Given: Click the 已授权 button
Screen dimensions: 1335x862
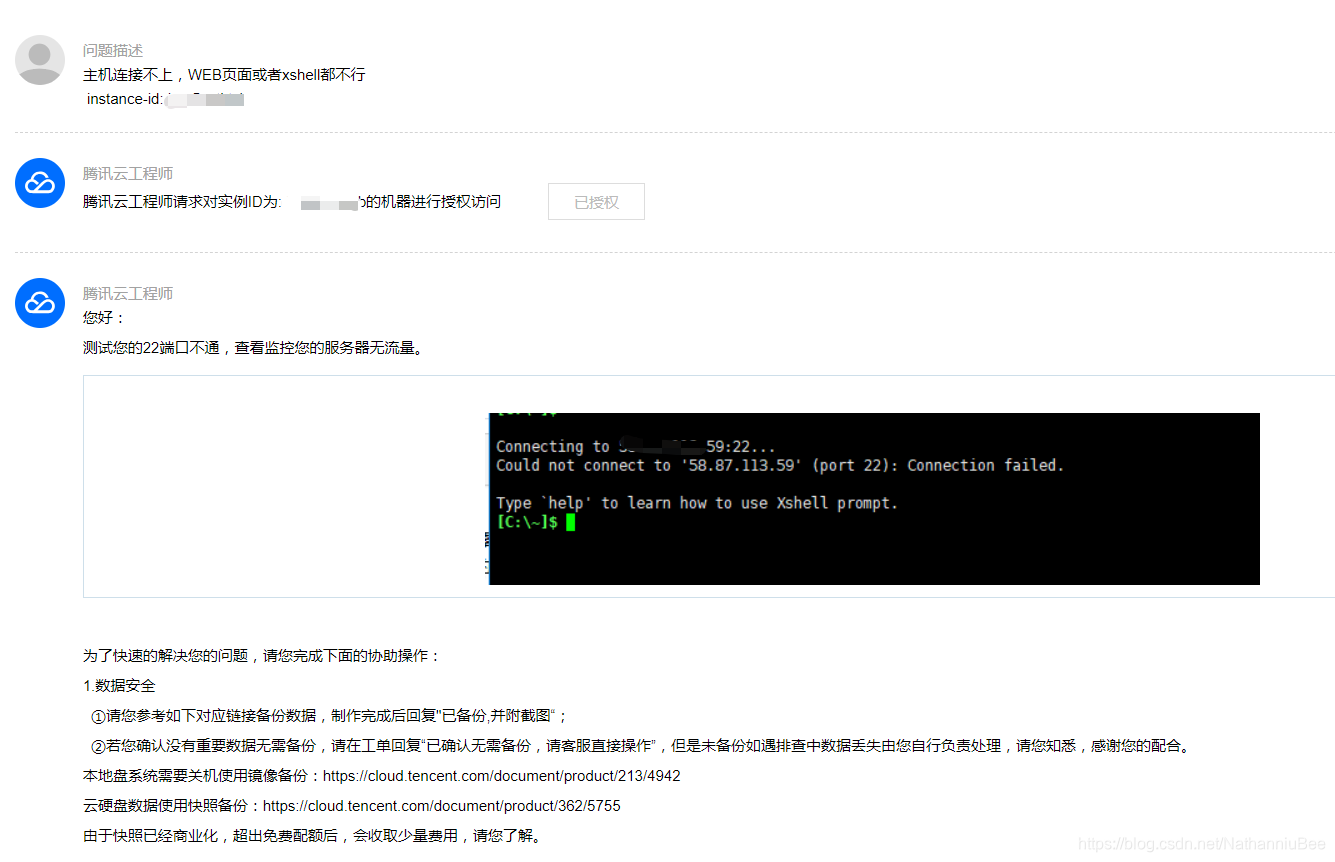Looking at the screenshot, I should [x=596, y=202].
